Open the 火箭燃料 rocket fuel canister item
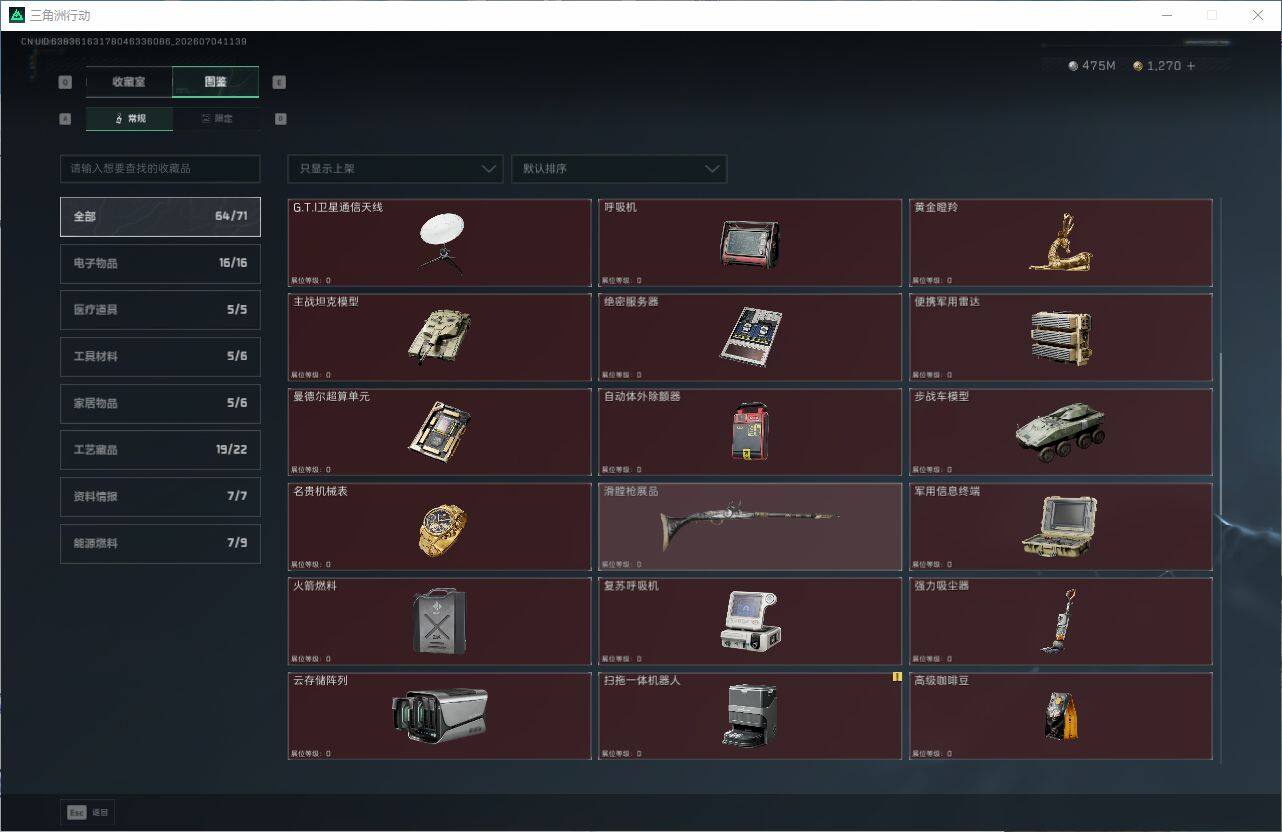 point(439,621)
